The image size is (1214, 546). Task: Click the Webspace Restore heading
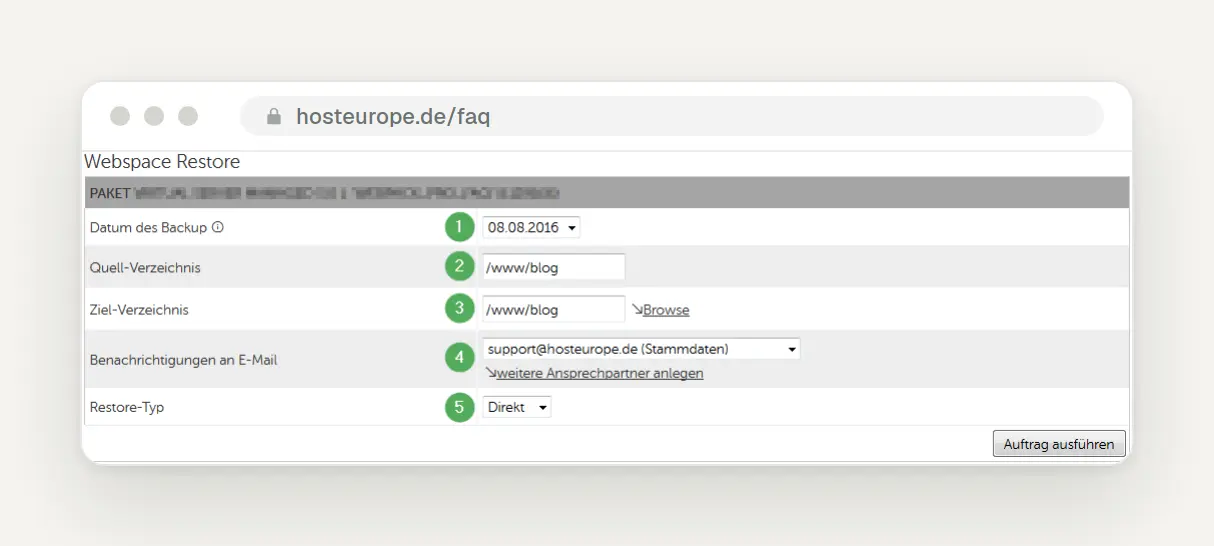point(162,161)
